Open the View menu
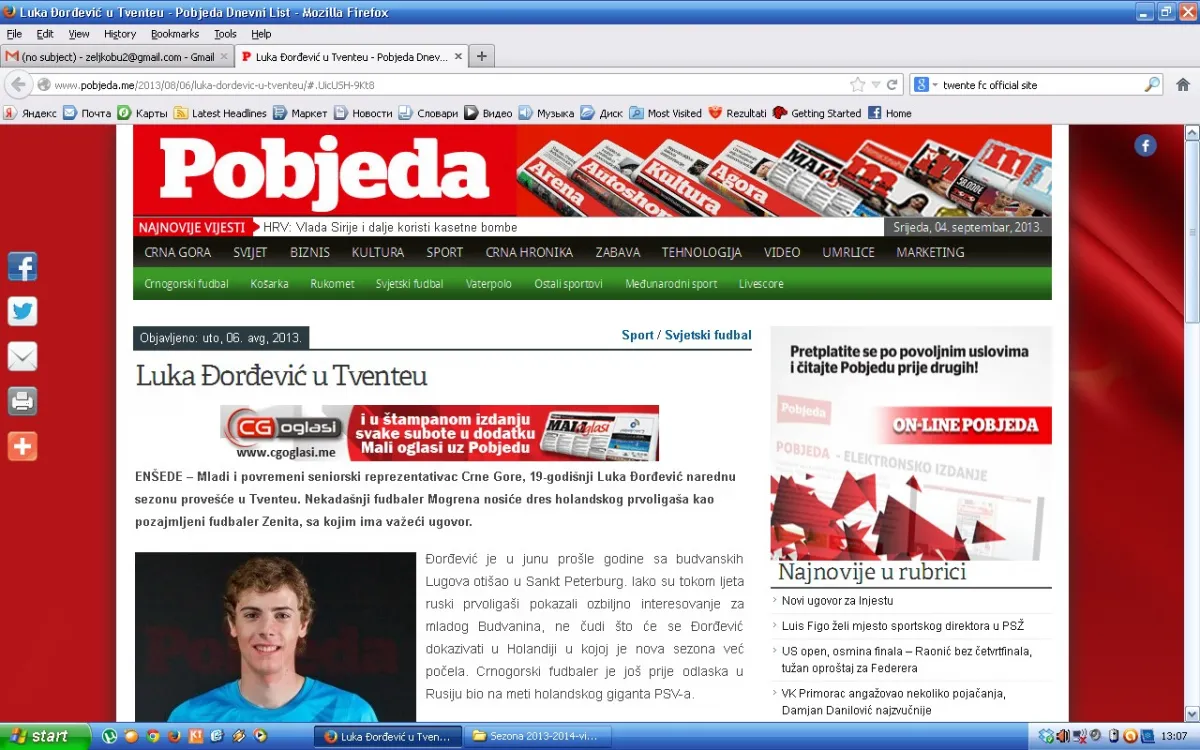Image resolution: width=1200 pixels, height=750 pixels. click(79, 34)
